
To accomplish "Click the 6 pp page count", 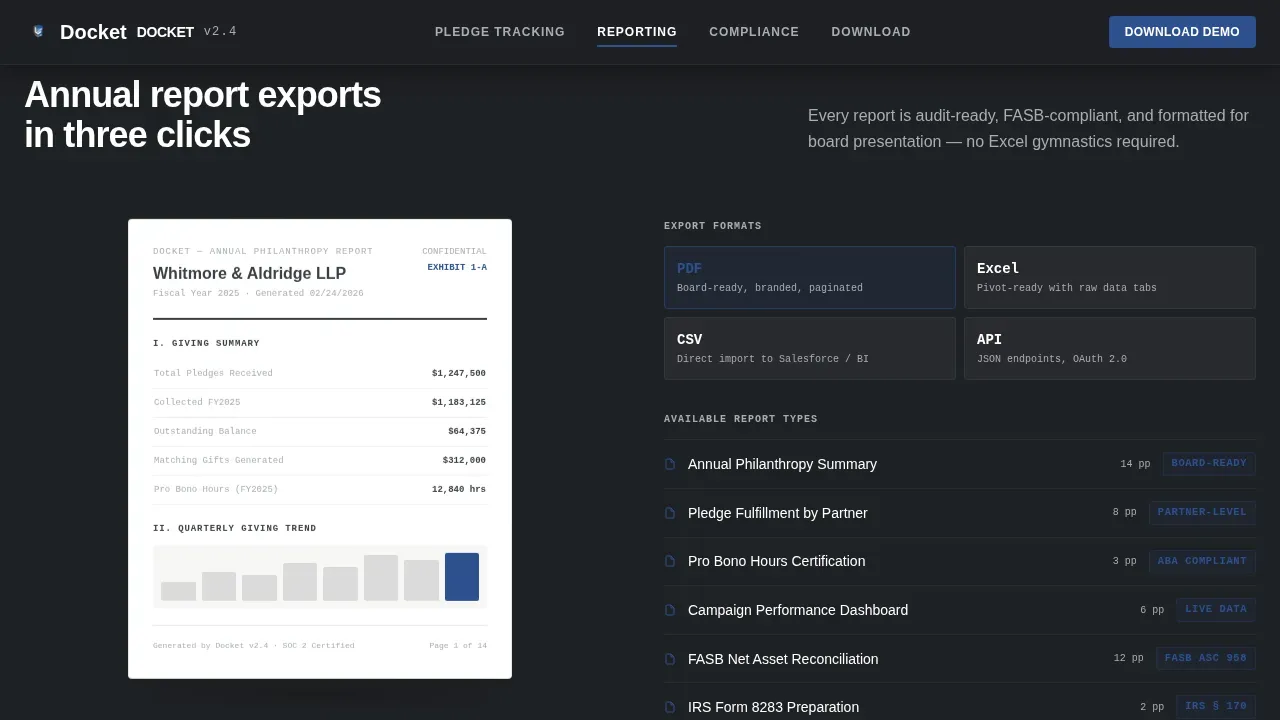I will click(x=1152, y=610).
